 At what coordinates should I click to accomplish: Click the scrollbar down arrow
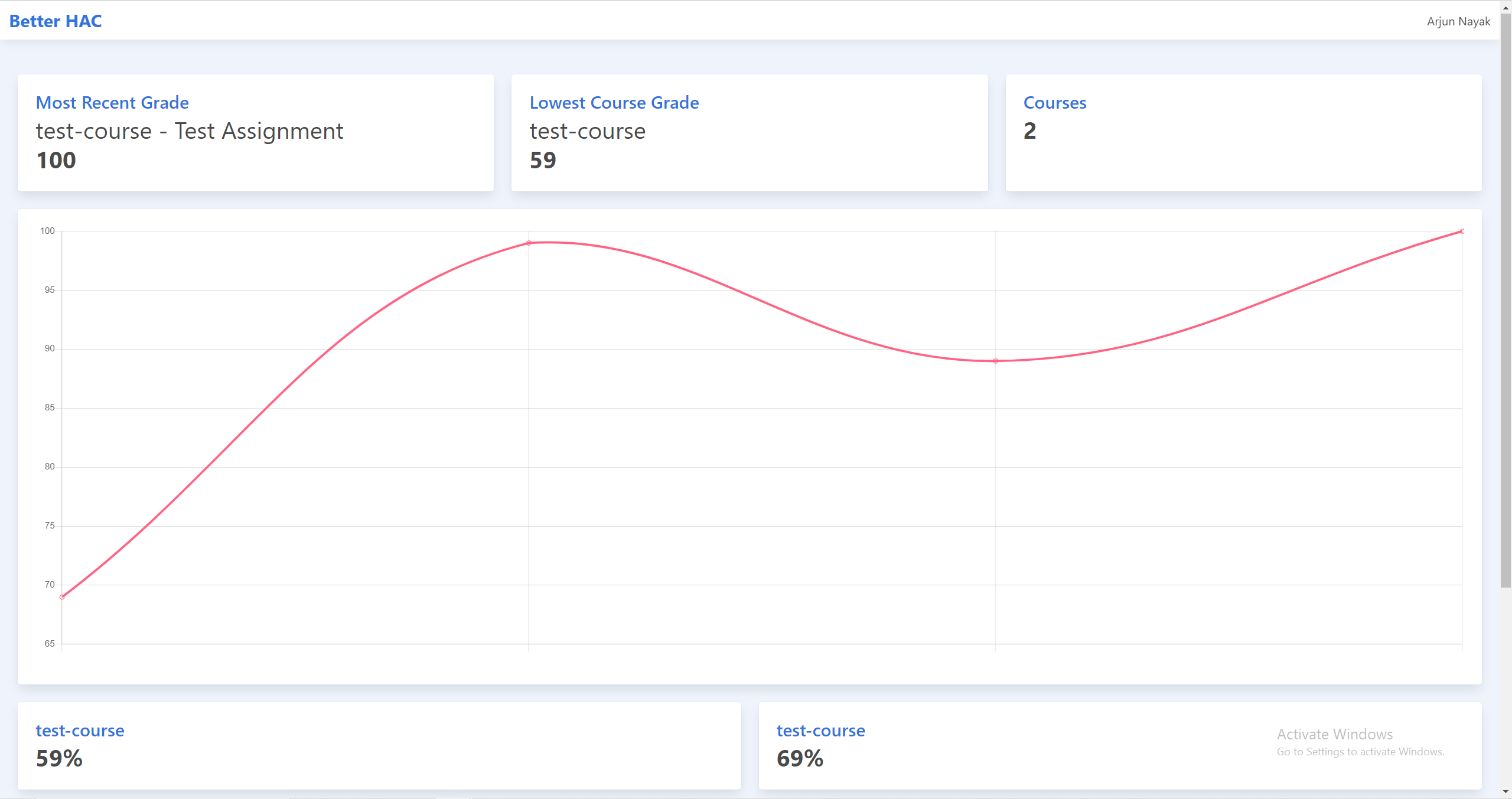tap(1506, 793)
